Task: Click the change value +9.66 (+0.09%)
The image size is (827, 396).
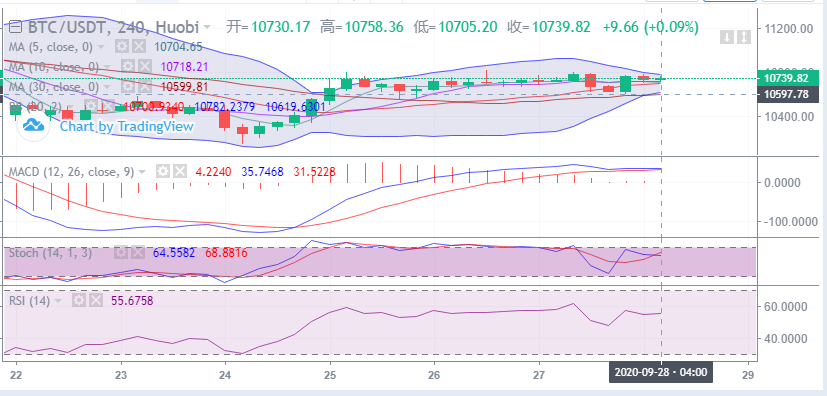Action: [x=651, y=26]
